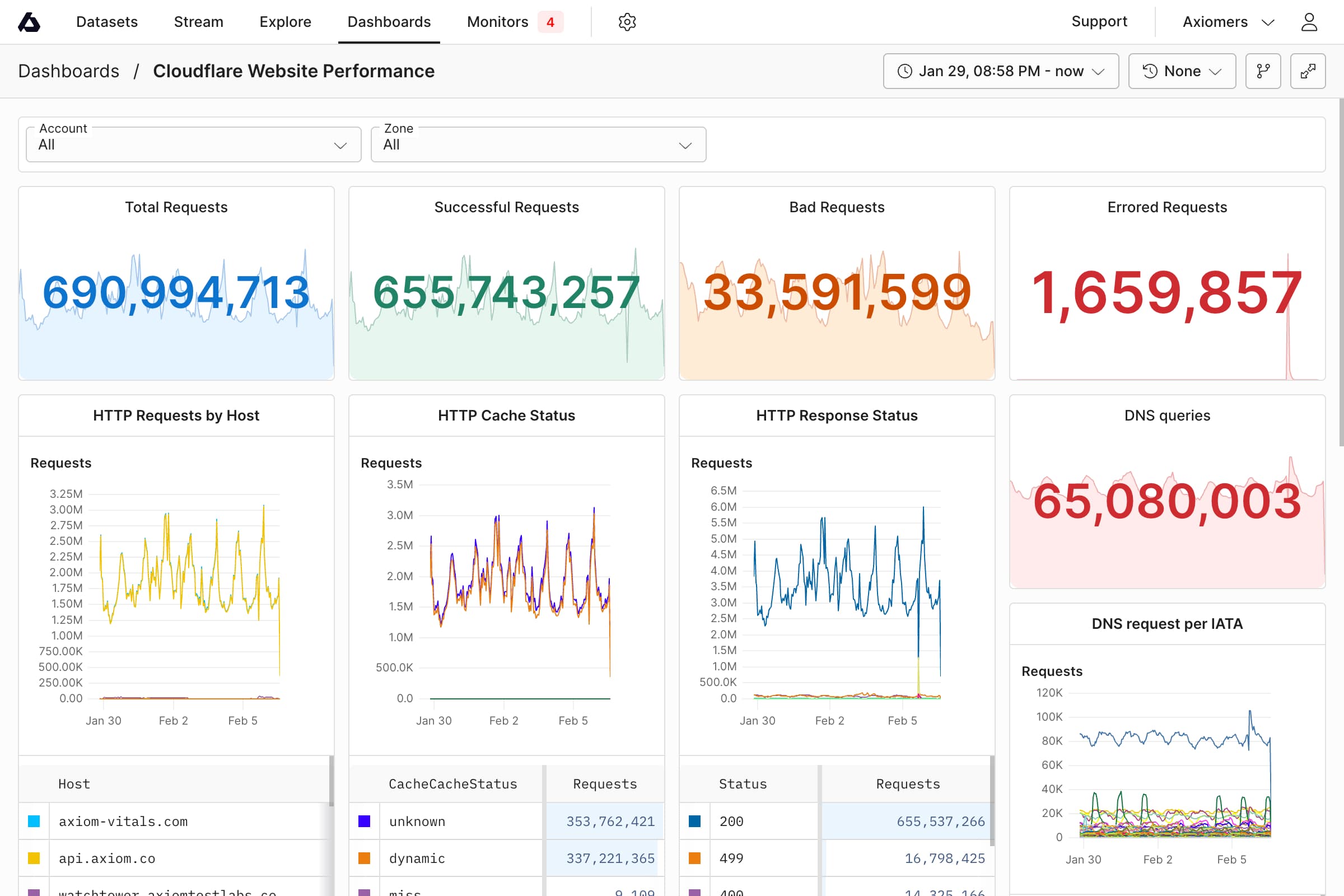Open the time range picker dropdown
The width and height of the screenshot is (1344, 896).
(x=1001, y=71)
